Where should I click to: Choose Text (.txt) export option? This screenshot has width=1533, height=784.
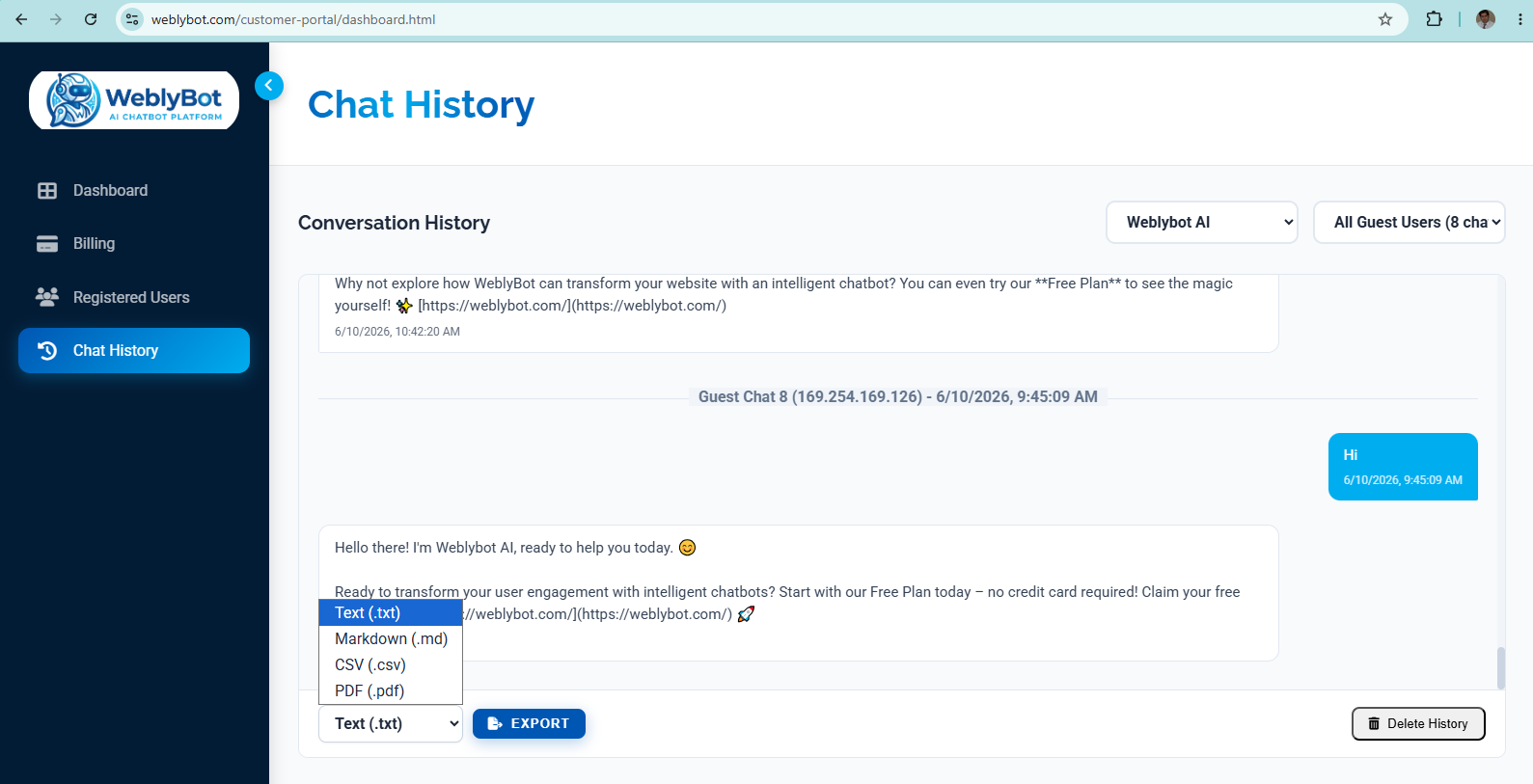pos(391,613)
